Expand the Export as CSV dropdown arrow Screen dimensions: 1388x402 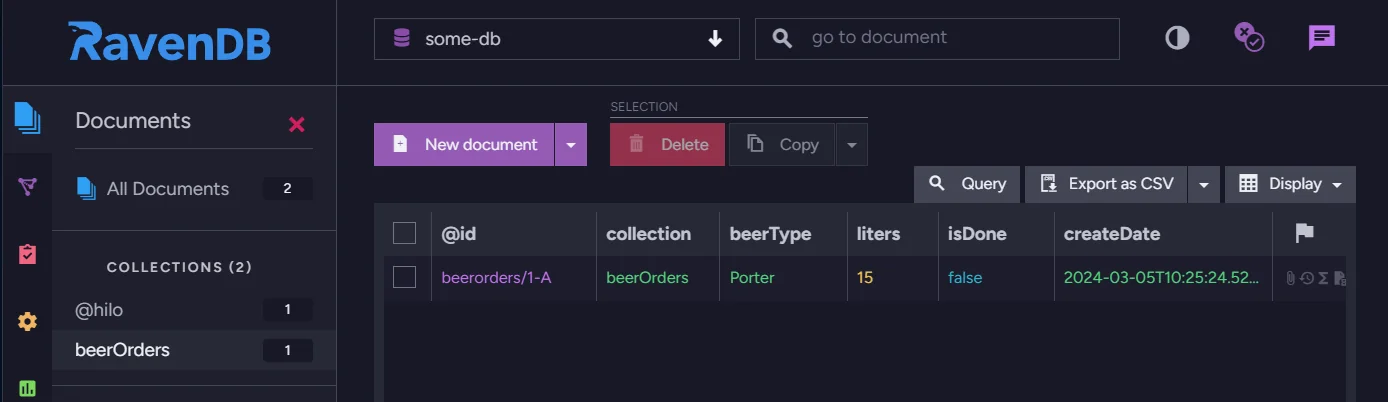[x=1204, y=185]
